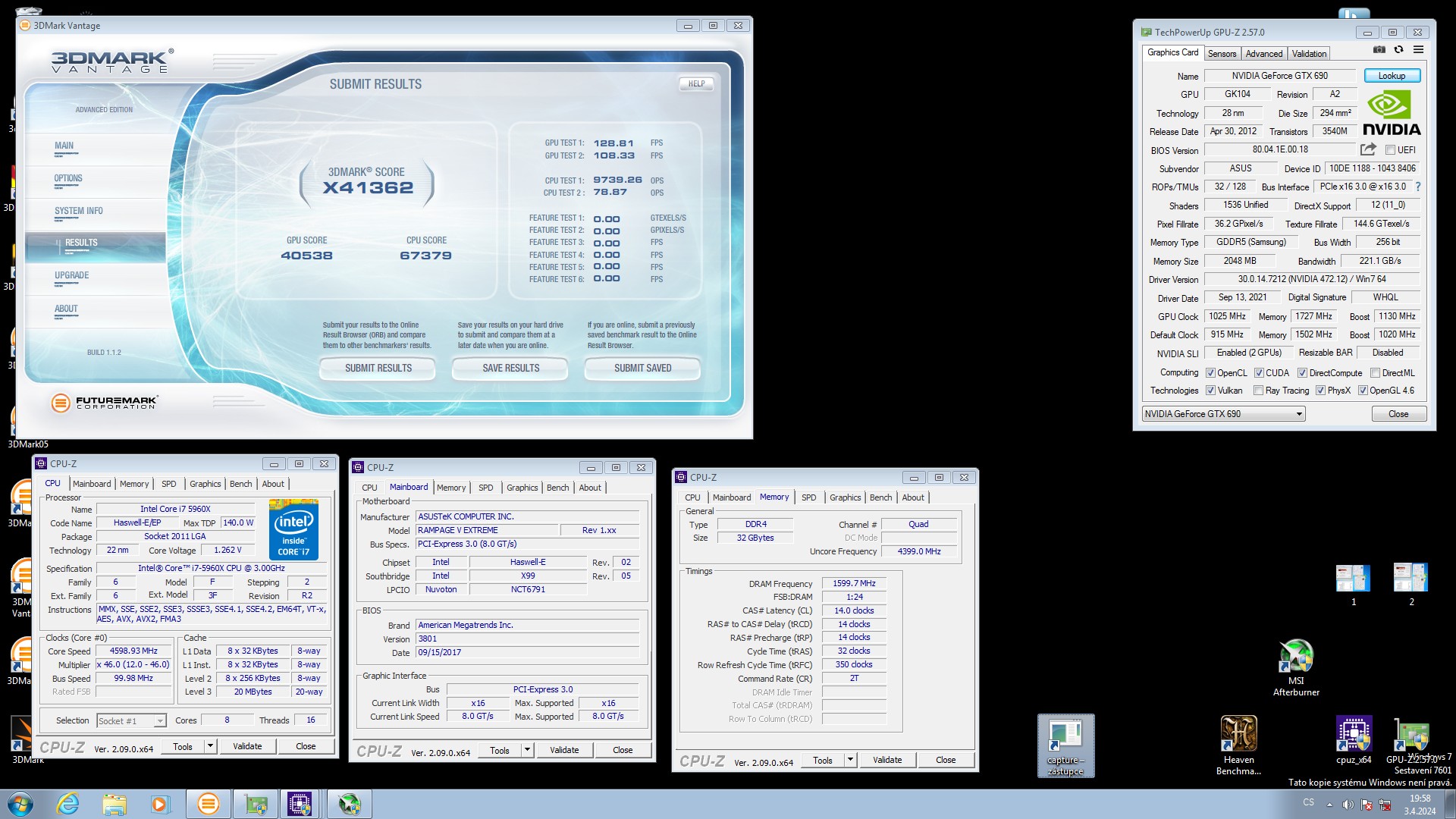The height and width of the screenshot is (819, 1456).
Task: Open GPU-Z desktop shortcut icon
Action: tap(1410, 740)
